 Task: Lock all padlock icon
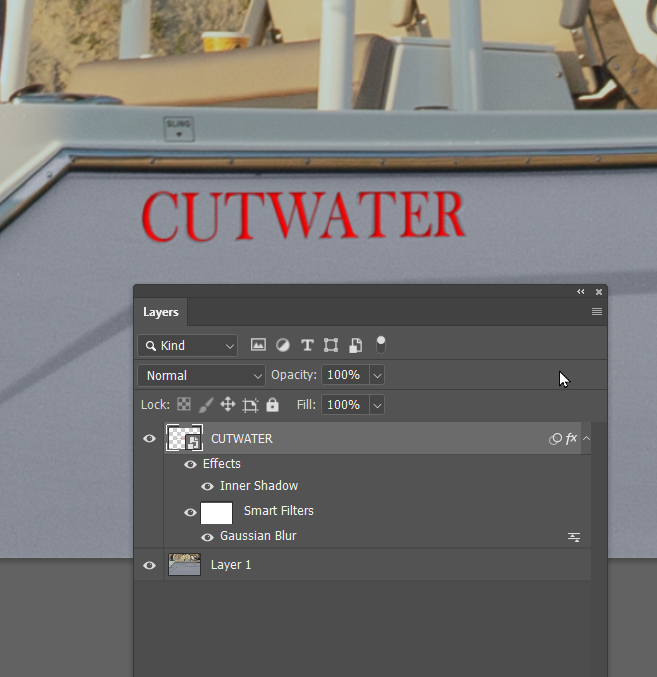point(272,405)
